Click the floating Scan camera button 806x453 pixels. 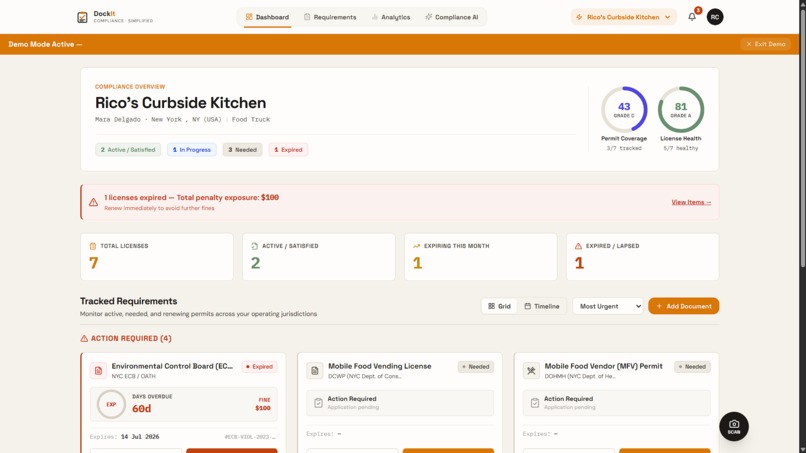pos(734,426)
